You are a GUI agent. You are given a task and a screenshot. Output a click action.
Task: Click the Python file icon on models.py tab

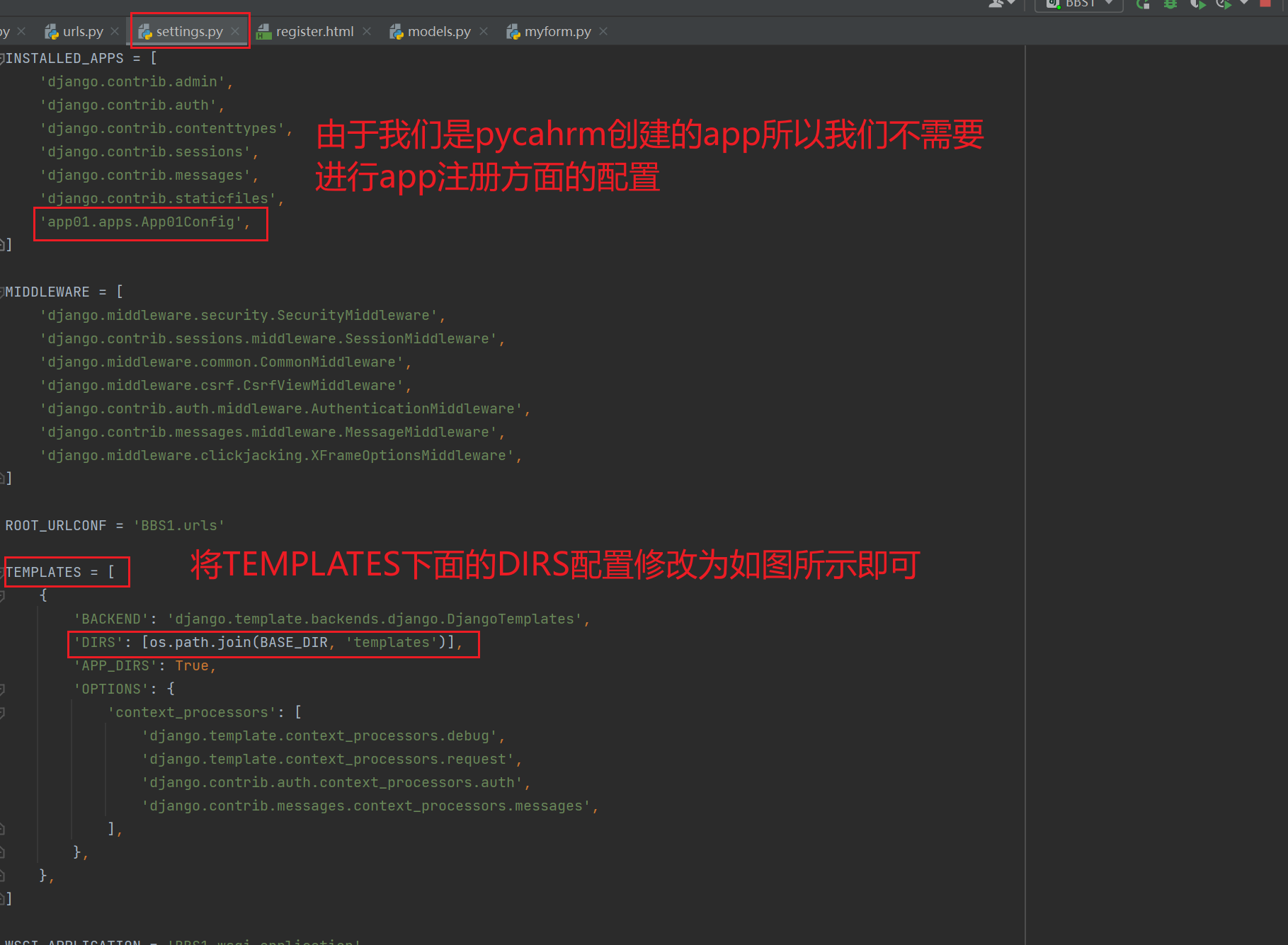pyautogui.click(x=397, y=32)
